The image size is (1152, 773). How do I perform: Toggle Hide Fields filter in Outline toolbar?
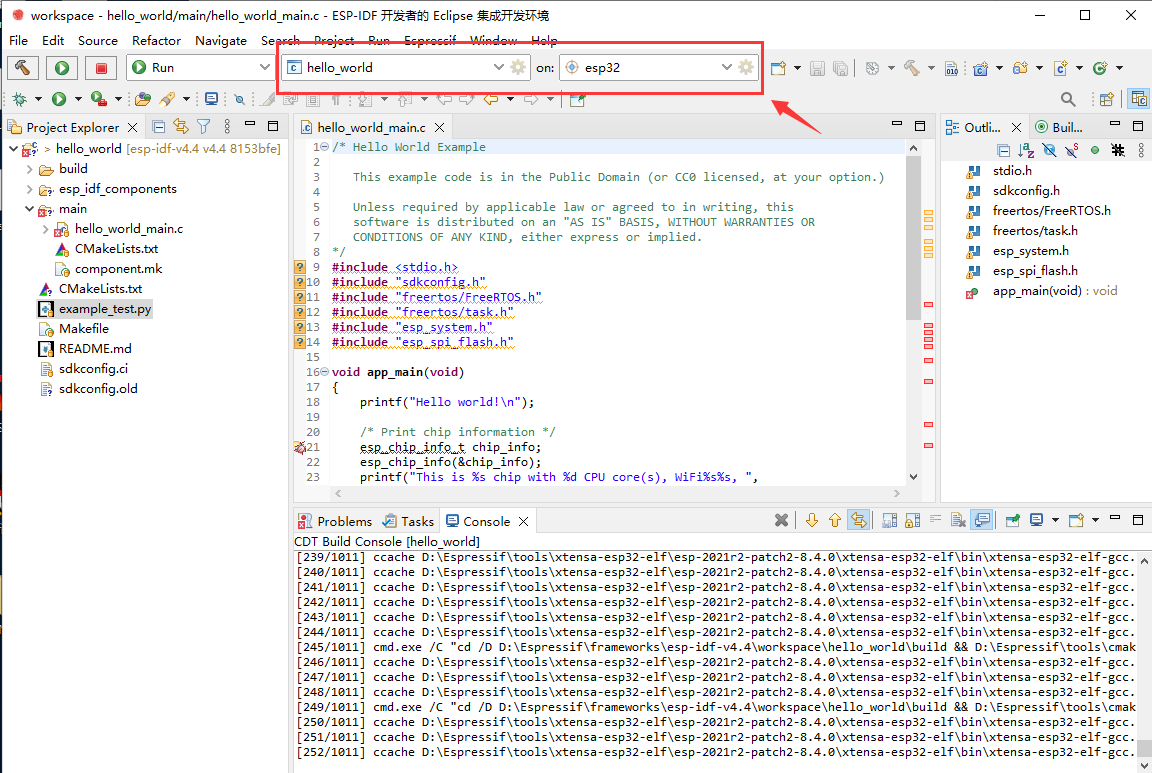click(x=1049, y=150)
